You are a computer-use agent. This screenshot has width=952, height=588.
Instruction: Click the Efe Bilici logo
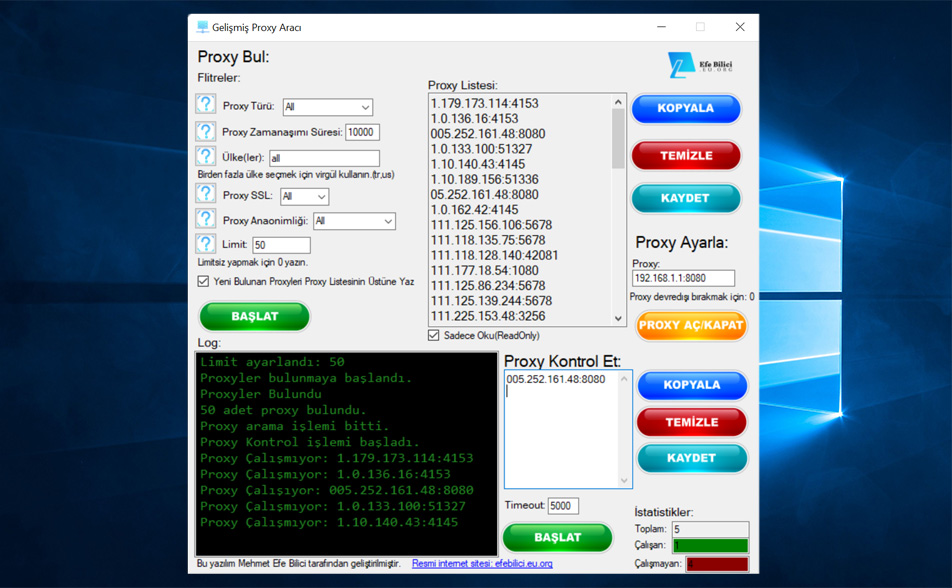(700, 66)
